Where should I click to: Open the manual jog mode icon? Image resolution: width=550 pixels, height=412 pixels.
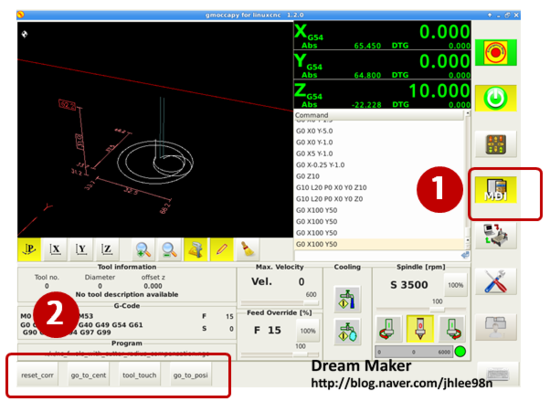pyautogui.click(x=495, y=144)
